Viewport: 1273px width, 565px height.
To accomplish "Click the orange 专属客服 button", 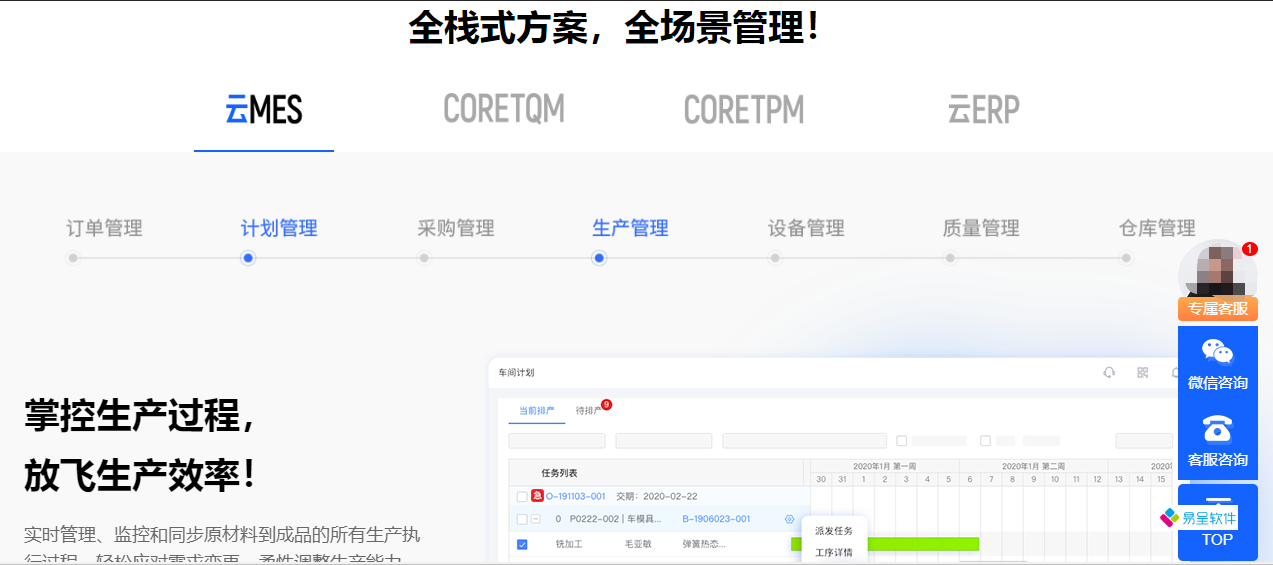I will click(1218, 309).
